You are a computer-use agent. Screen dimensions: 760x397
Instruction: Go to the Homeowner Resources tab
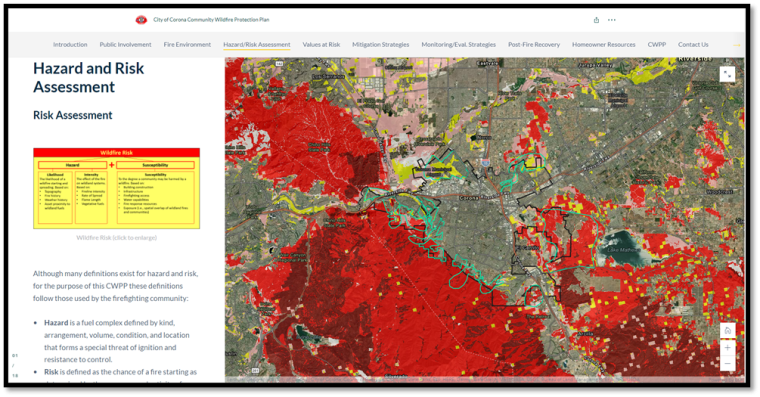603,45
